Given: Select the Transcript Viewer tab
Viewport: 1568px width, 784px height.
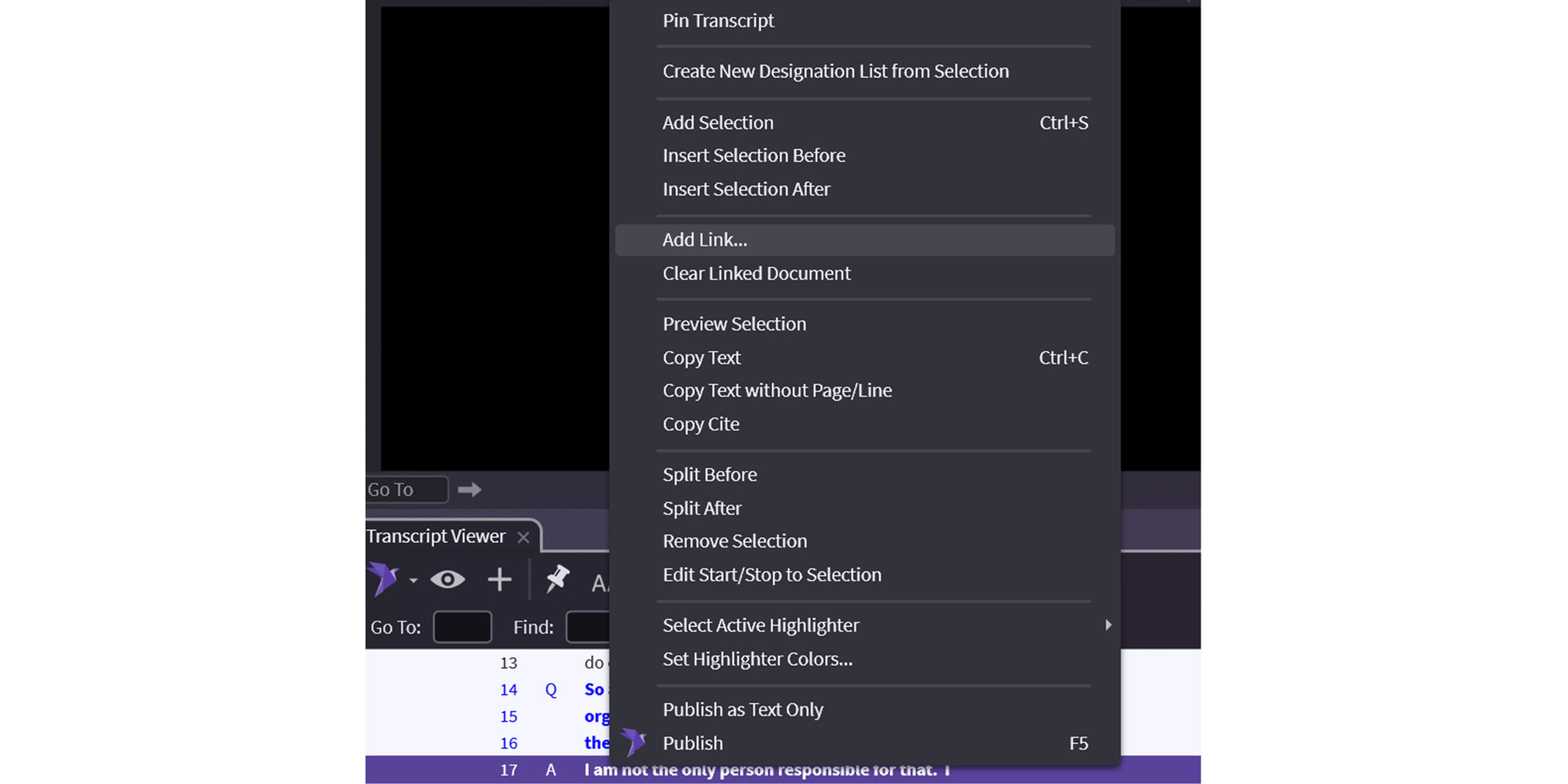Looking at the screenshot, I should point(436,536).
